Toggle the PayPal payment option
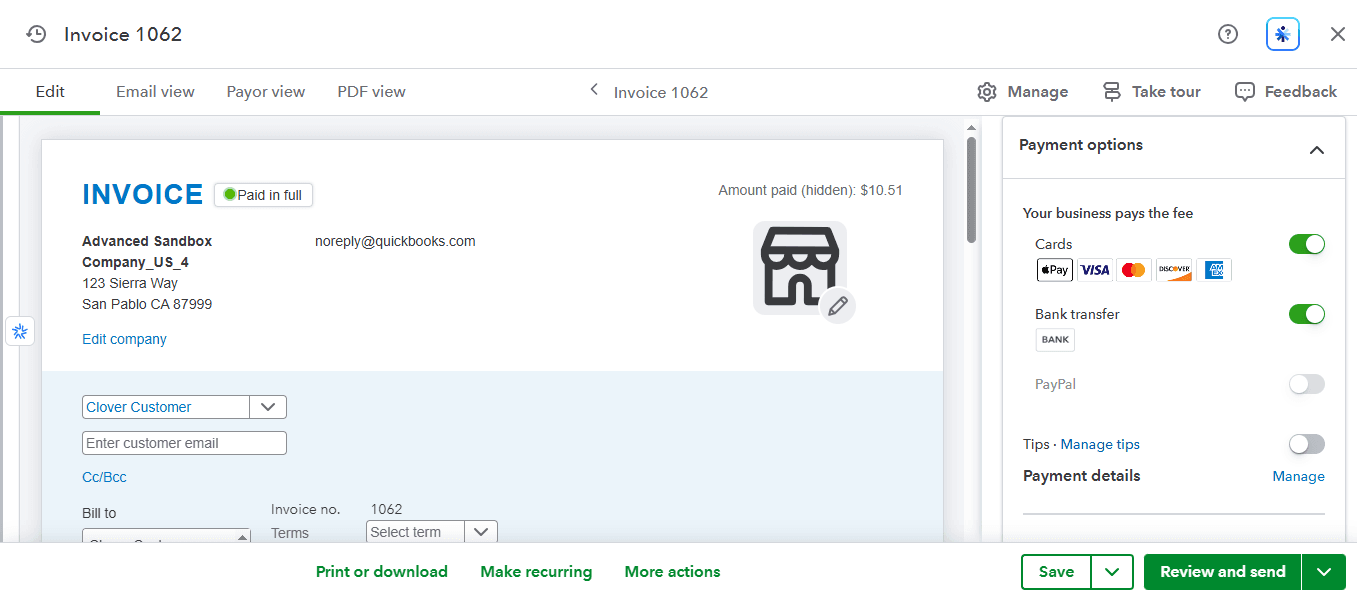Viewport: 1357px width, 601px height. click(x=1307, y=384)
